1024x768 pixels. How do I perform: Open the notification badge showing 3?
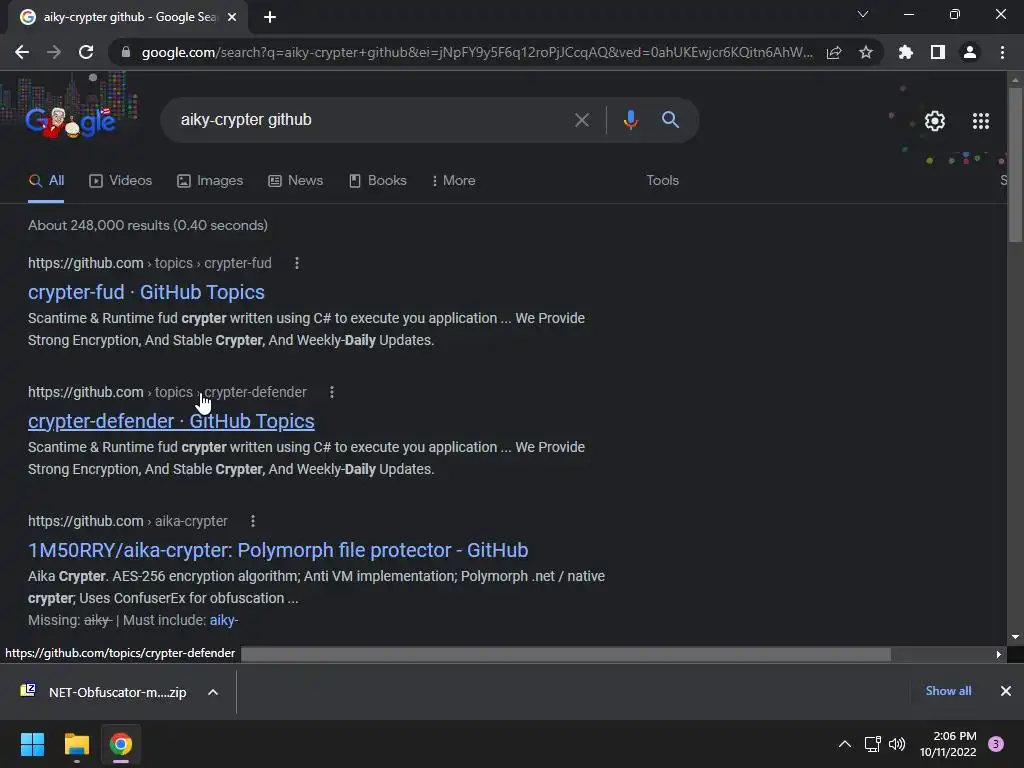(x=996, y=744)
